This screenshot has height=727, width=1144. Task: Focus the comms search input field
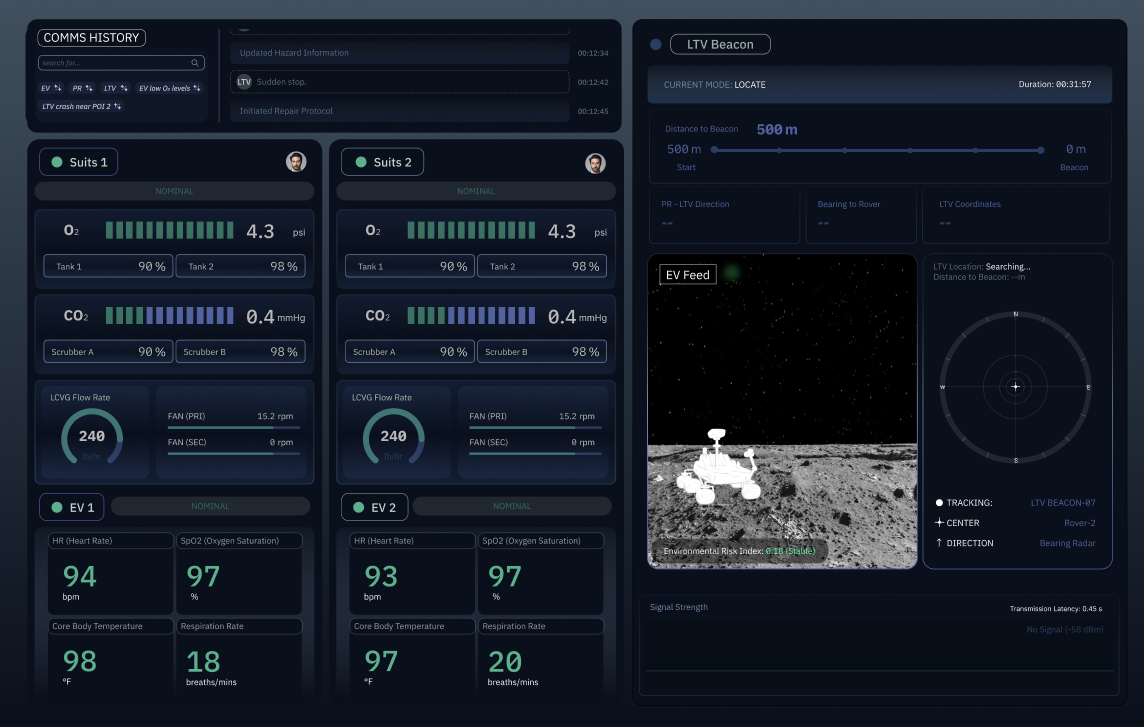coord(121,63)
